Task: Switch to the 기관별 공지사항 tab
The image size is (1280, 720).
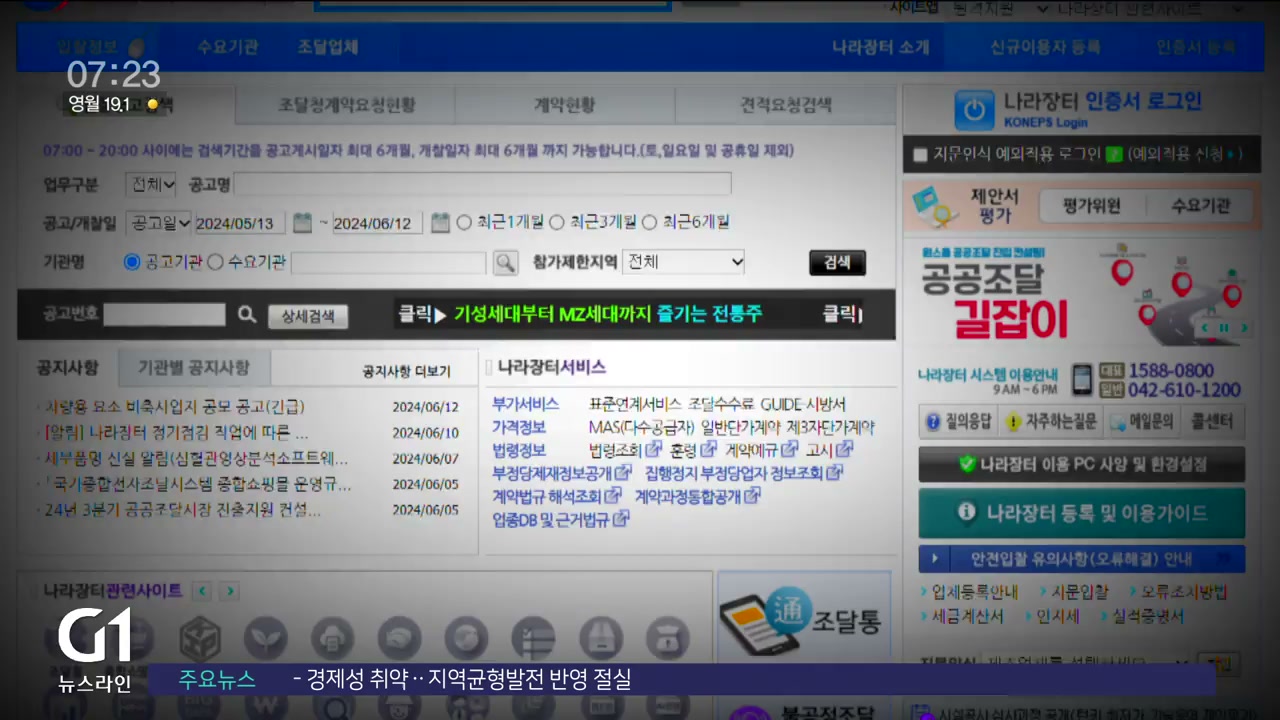Action: [193, 368]
